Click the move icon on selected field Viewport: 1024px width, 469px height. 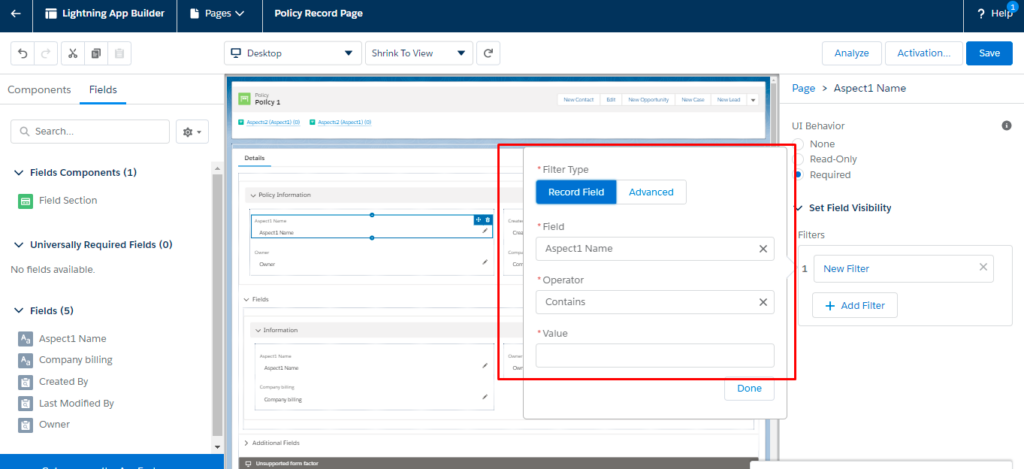pyautogui.click(x=478, y=219)
